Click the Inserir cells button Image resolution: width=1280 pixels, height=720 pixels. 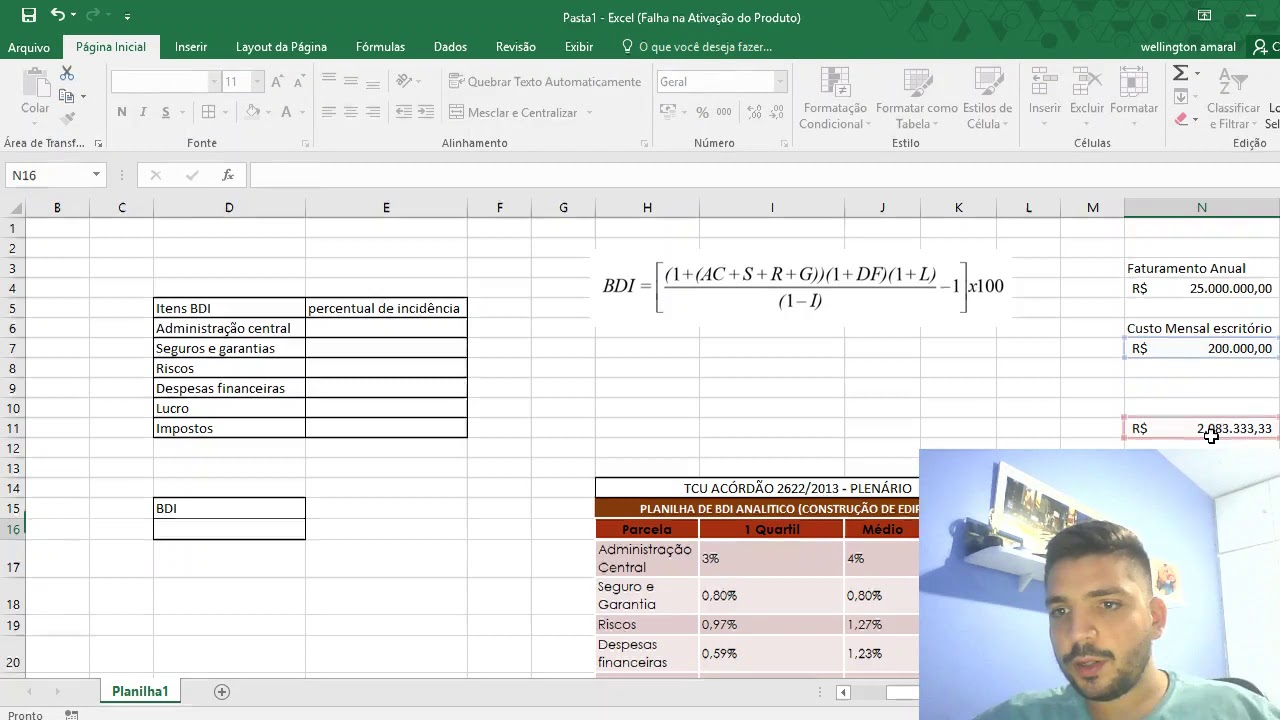point(1045,98)
